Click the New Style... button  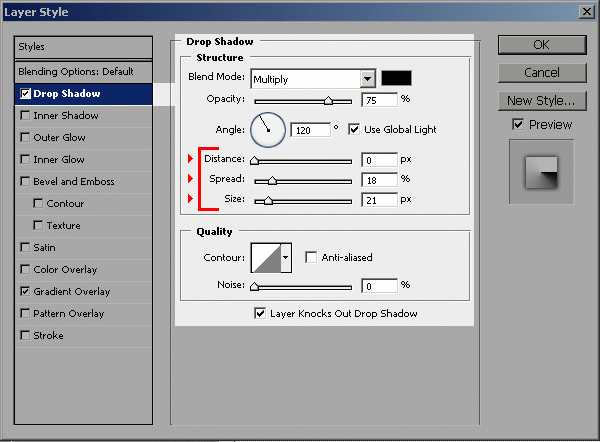point(541,100)
